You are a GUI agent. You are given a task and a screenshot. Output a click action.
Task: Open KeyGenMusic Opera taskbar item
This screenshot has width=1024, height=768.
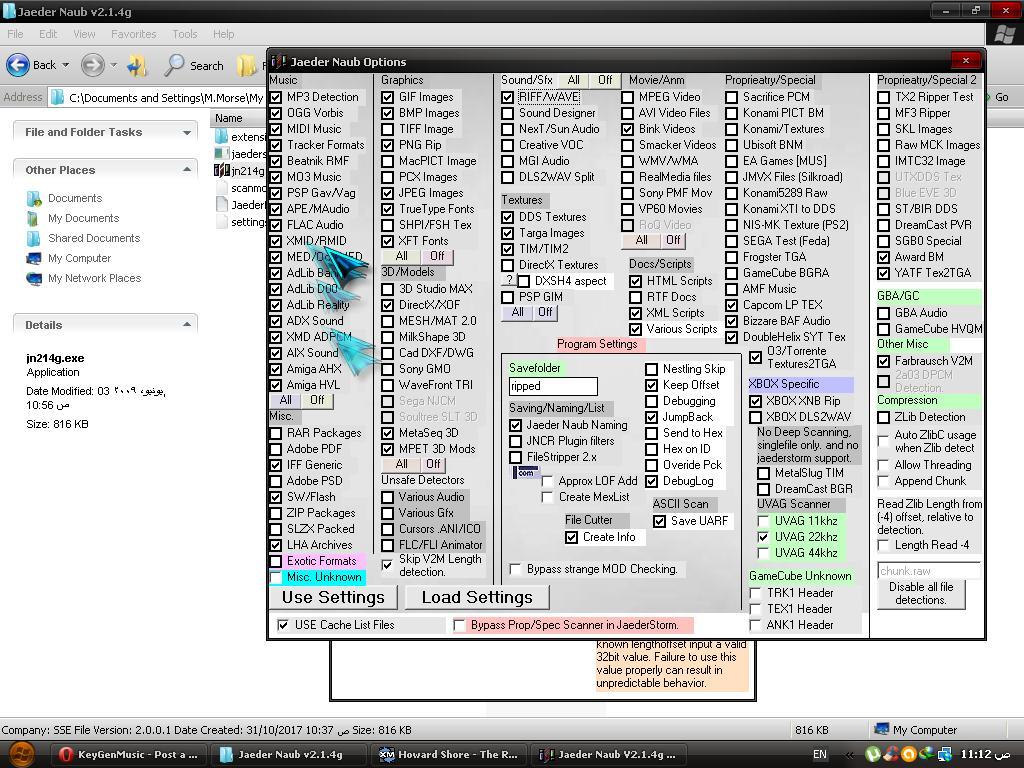(x=127, y=754)
